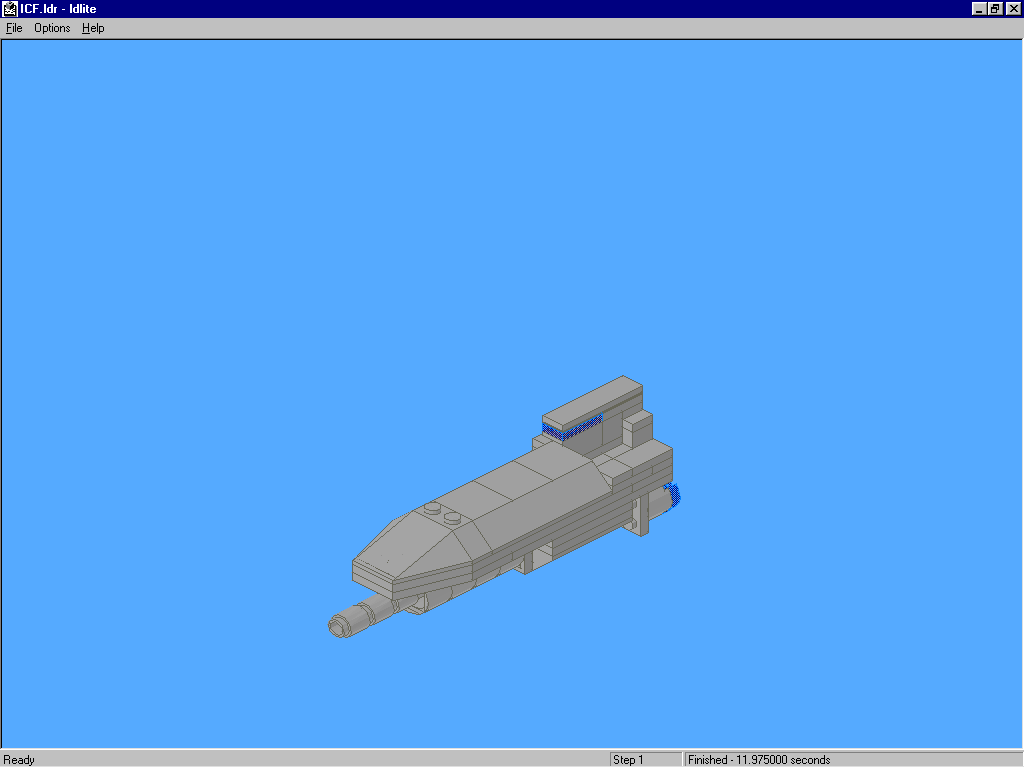The image size is (1024, 768).
Task: Click the "Finished - 11.975000 seconds" status text
Action: 759,760
